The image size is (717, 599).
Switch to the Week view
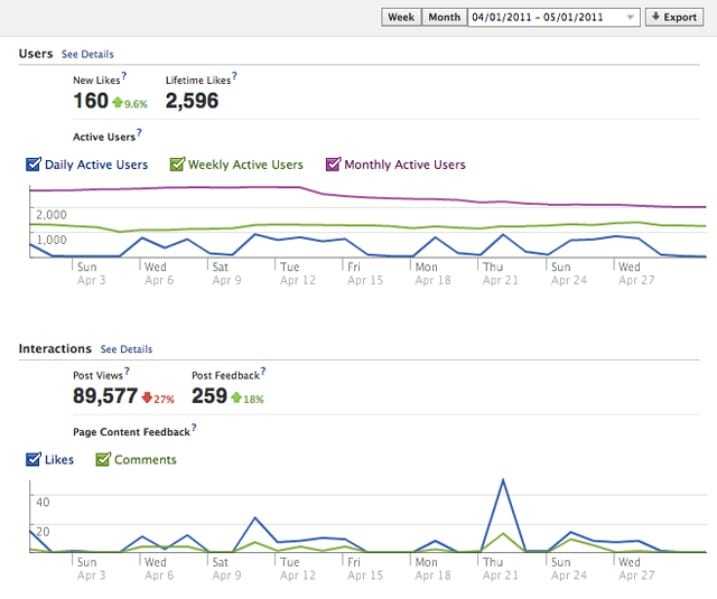[400, 17]
